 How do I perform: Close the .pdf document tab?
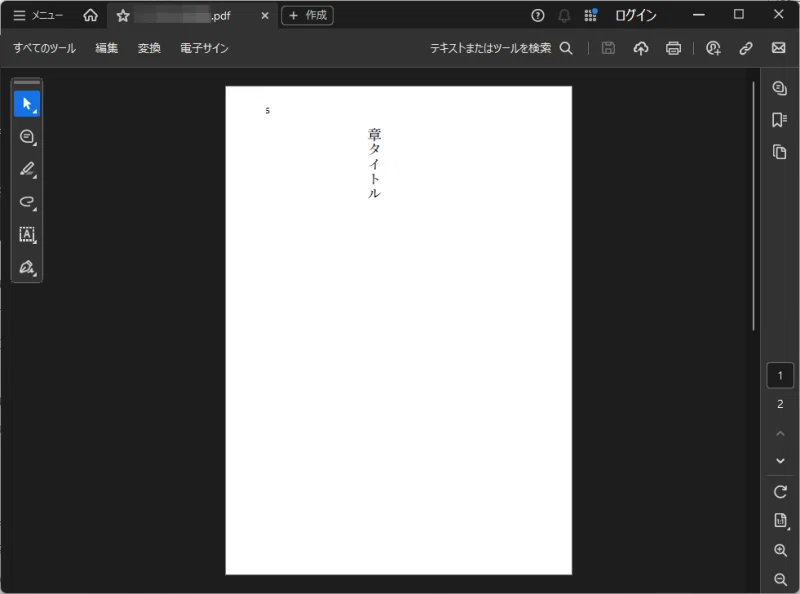(x=265, y=16)
